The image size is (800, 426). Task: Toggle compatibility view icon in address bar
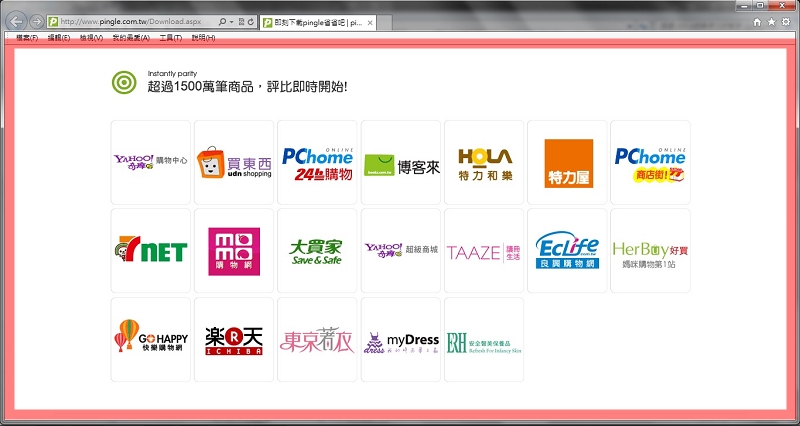click(241, 22)
